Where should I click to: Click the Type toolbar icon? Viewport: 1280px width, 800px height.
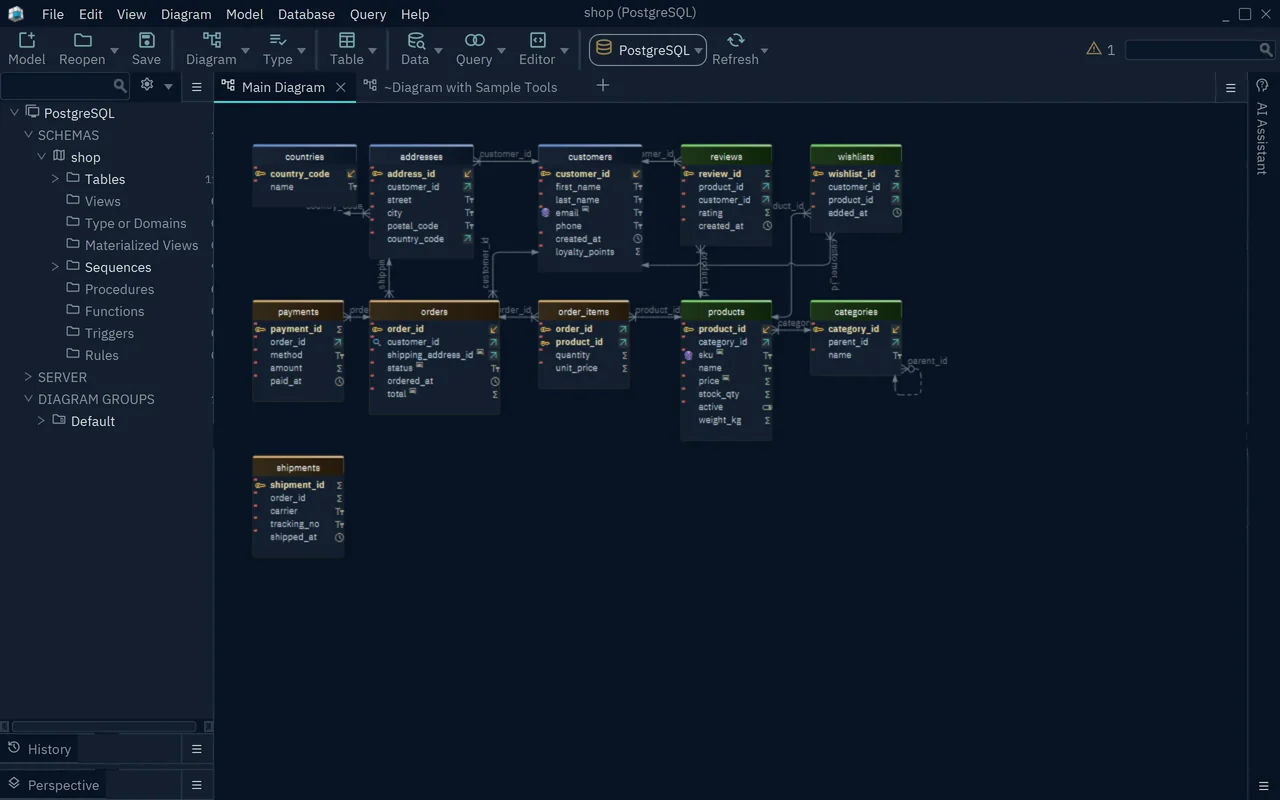tap(278, 40)
